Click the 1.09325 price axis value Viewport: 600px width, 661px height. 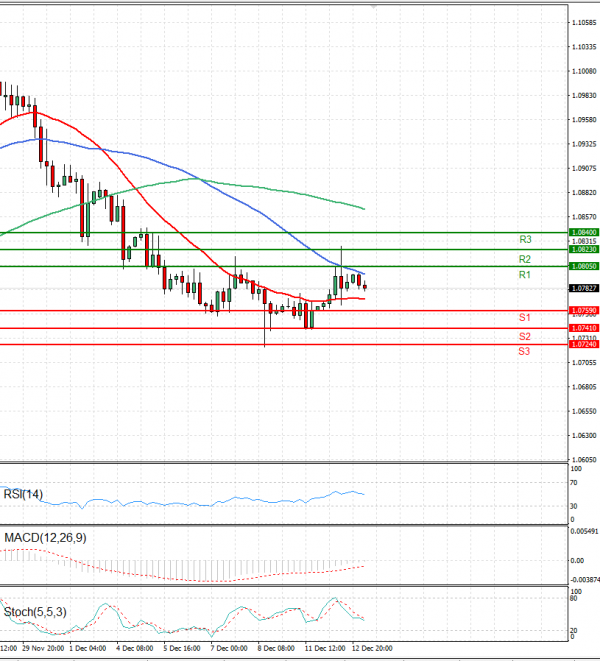point(584,144)
